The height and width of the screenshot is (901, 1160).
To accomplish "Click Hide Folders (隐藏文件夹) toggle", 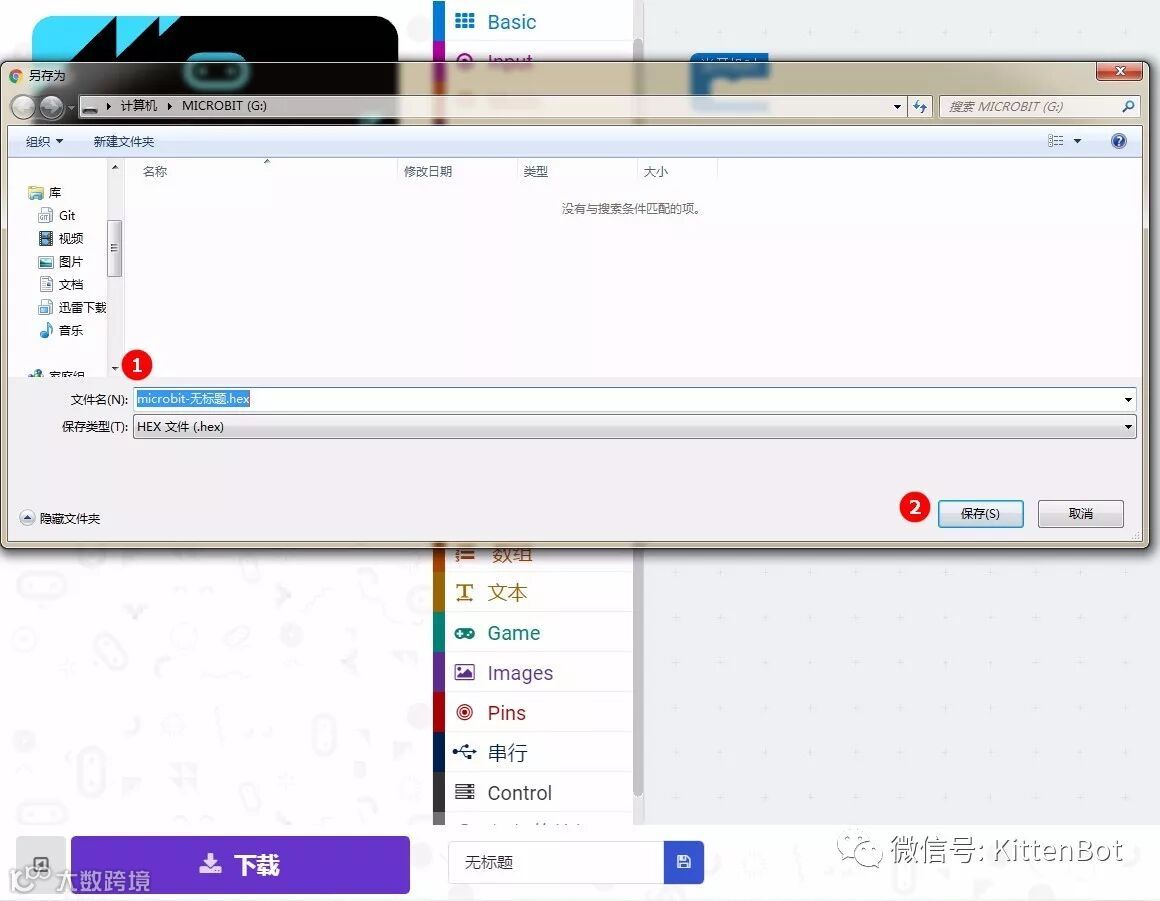I will [x=60, y=519].
